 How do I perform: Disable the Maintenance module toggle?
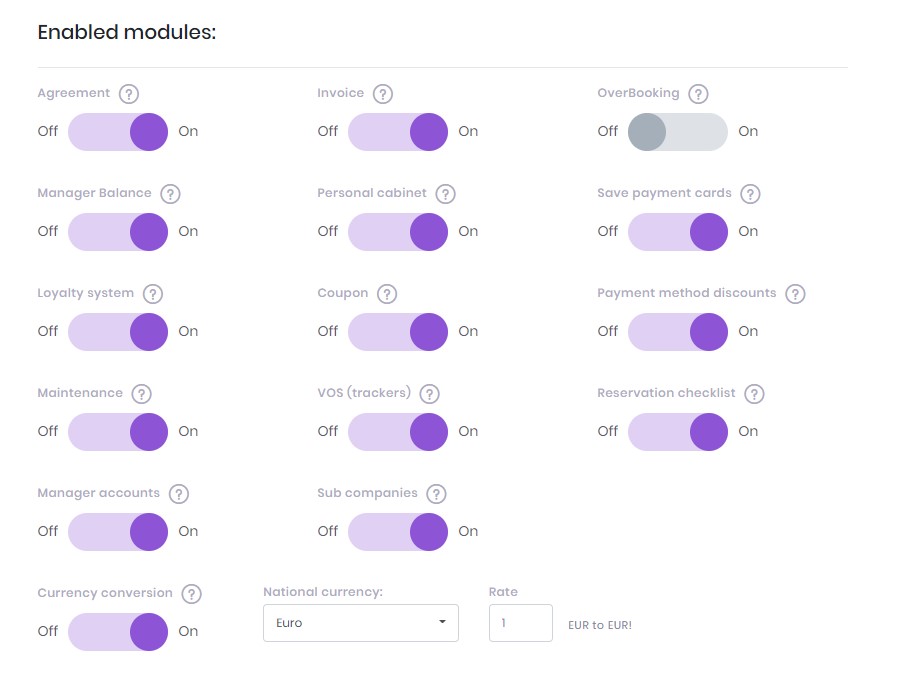pyautogui.click(x=118, y=432)
